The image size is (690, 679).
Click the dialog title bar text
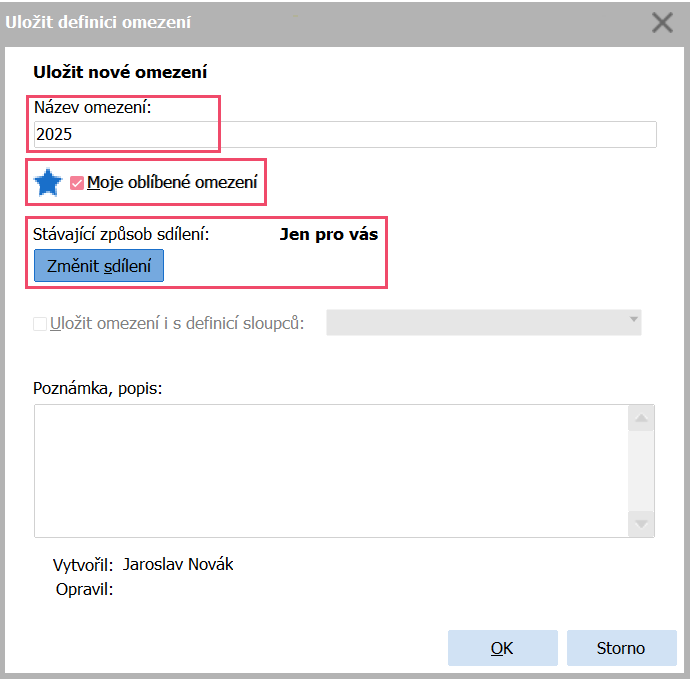[x=98, y=21]
